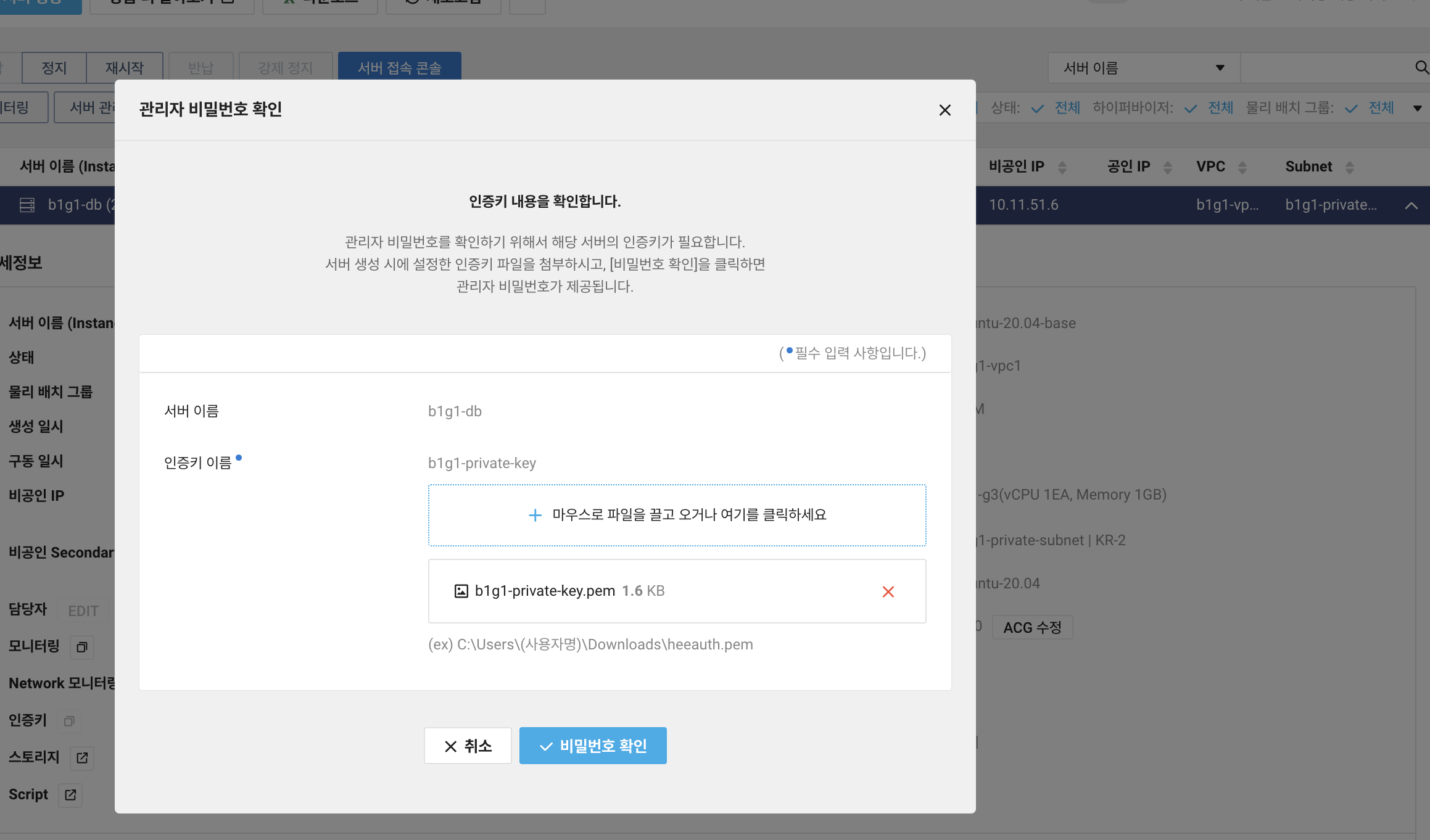Screen dimensions: 1430x840
Task: Click the 담당자 EDIT button
Action: (x=83, y=611)
